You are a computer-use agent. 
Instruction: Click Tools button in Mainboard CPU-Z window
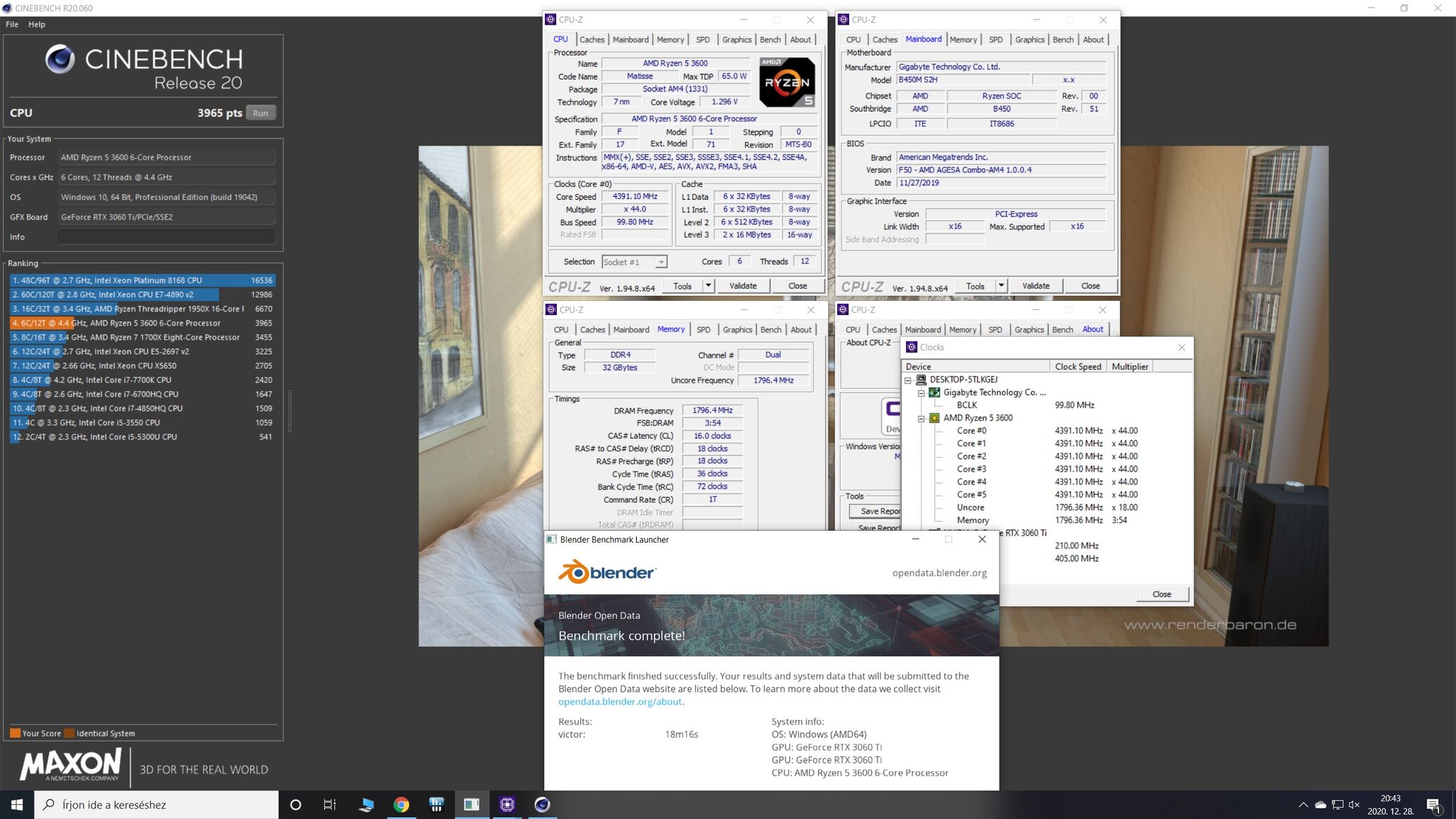975,285
